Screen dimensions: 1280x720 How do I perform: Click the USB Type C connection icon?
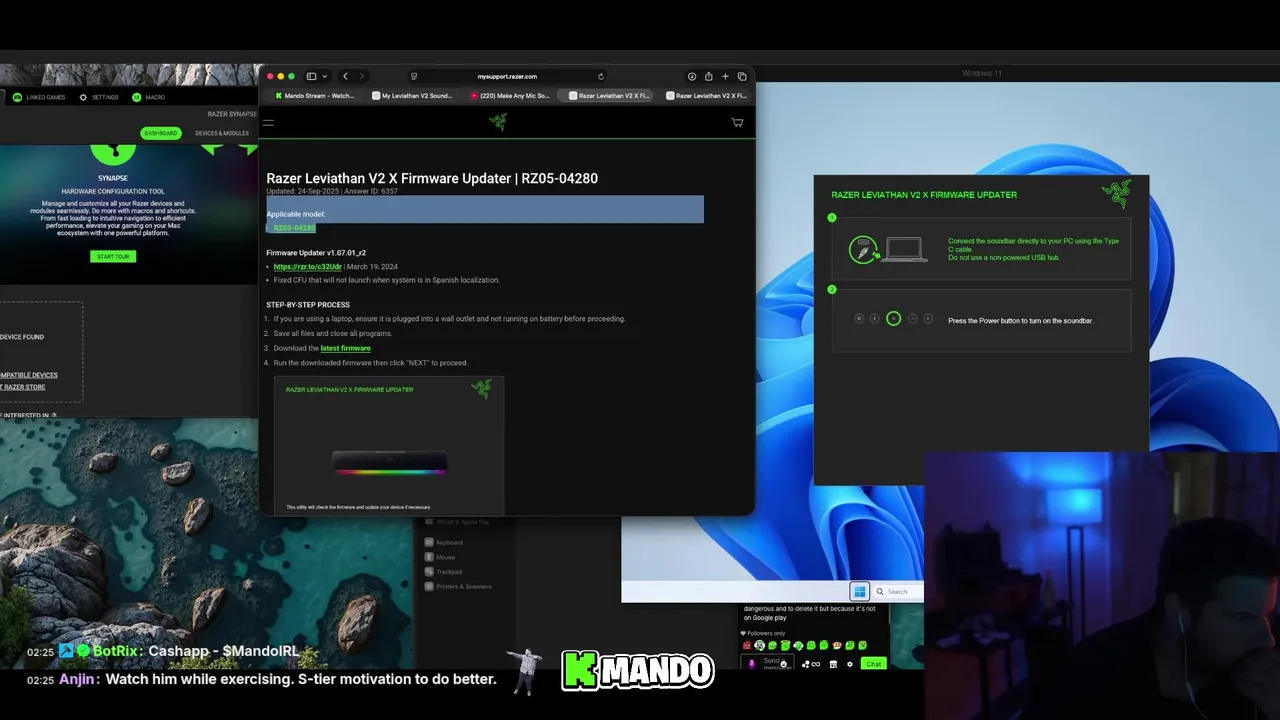[x=862, y=250]
